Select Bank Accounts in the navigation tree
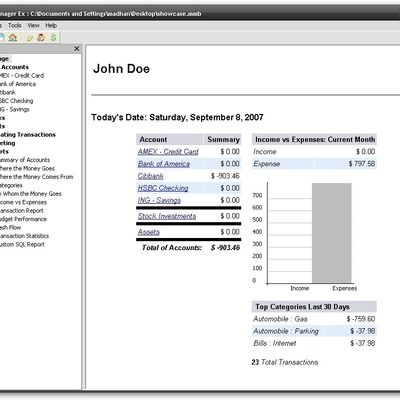Screen dimensions: 400x400 [x=14, y=67]
